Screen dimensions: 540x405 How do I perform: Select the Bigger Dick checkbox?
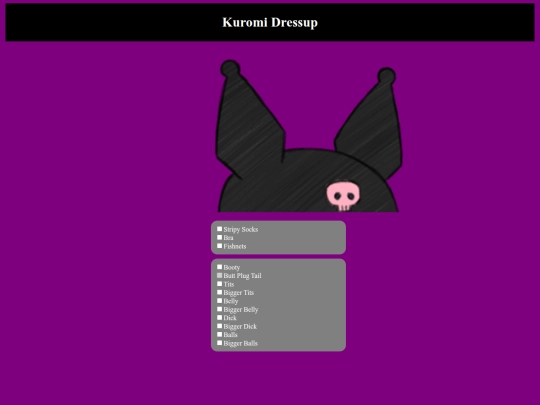click(x=219, y=326)
